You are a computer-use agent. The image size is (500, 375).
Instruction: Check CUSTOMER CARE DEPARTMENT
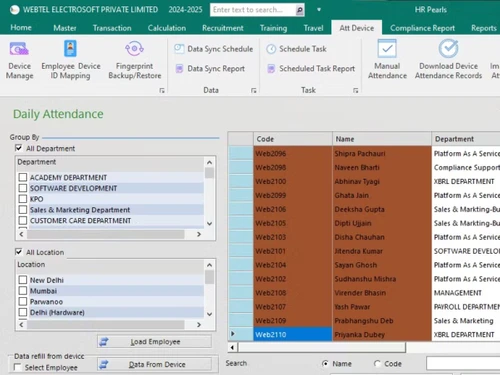pyautogui.click(x=23, y=220)
